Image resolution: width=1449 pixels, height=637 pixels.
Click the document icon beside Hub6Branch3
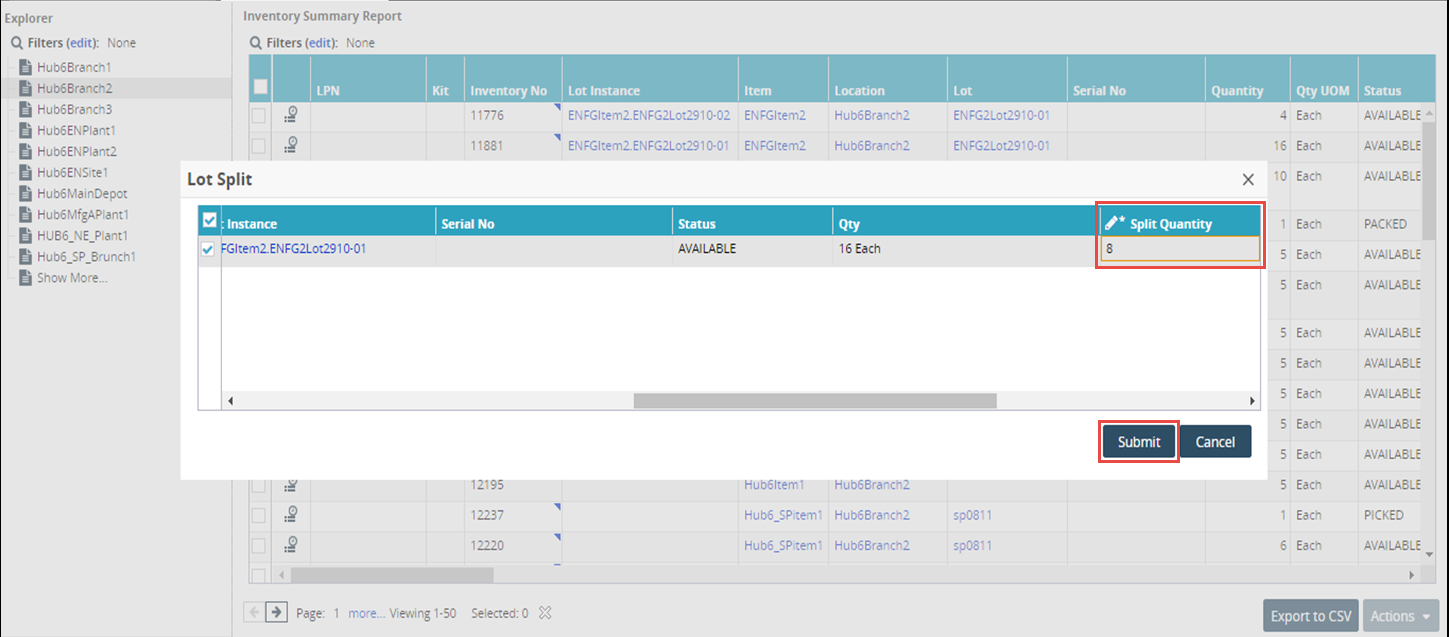point(27,109)
